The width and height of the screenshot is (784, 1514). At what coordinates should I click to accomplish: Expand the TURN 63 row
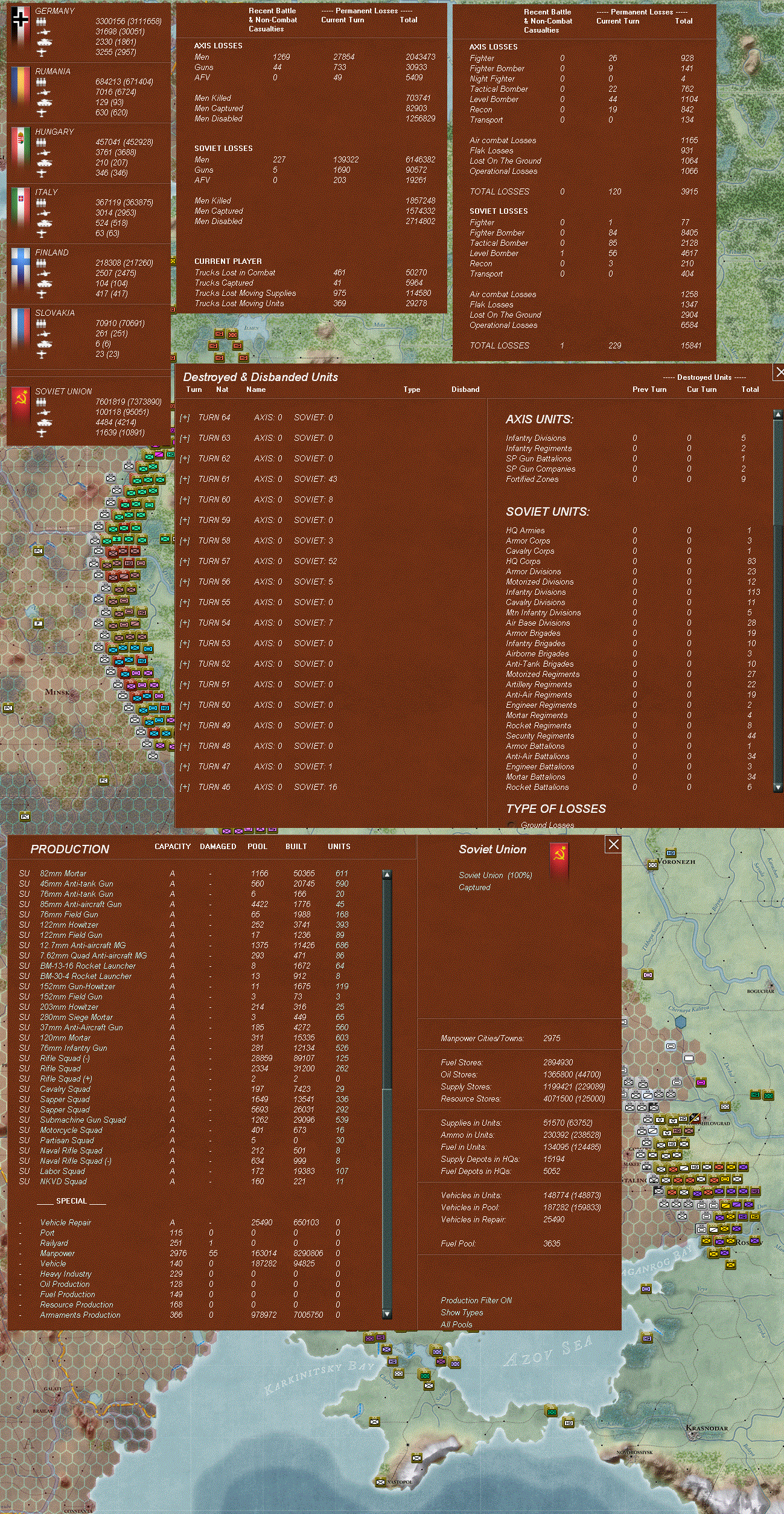coord(185,438)
